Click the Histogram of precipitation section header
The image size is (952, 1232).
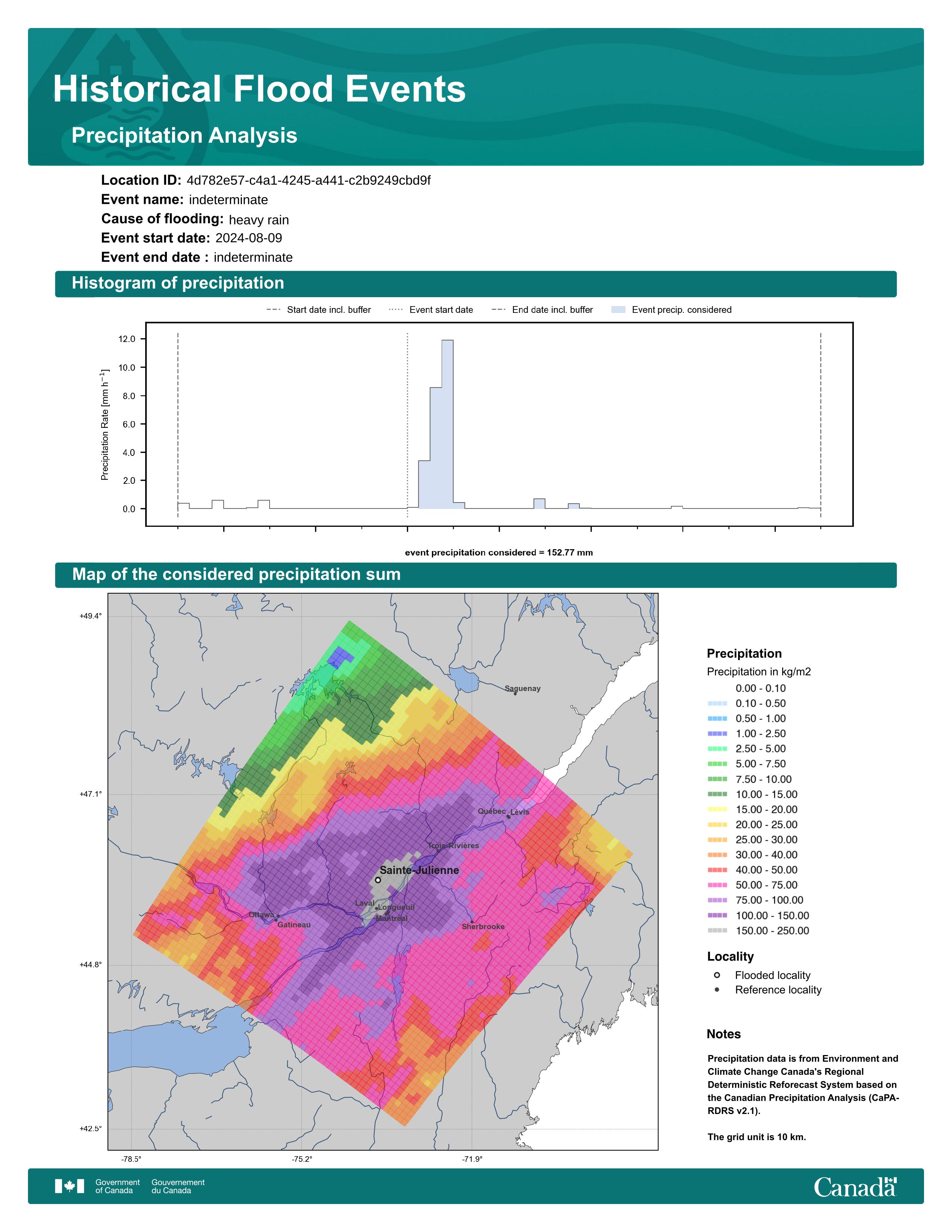click(x=475, y=284)
